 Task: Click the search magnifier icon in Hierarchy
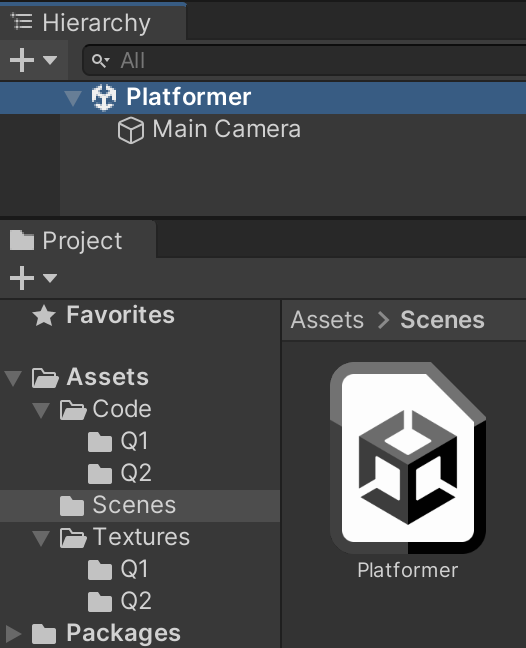click(100, 61)
